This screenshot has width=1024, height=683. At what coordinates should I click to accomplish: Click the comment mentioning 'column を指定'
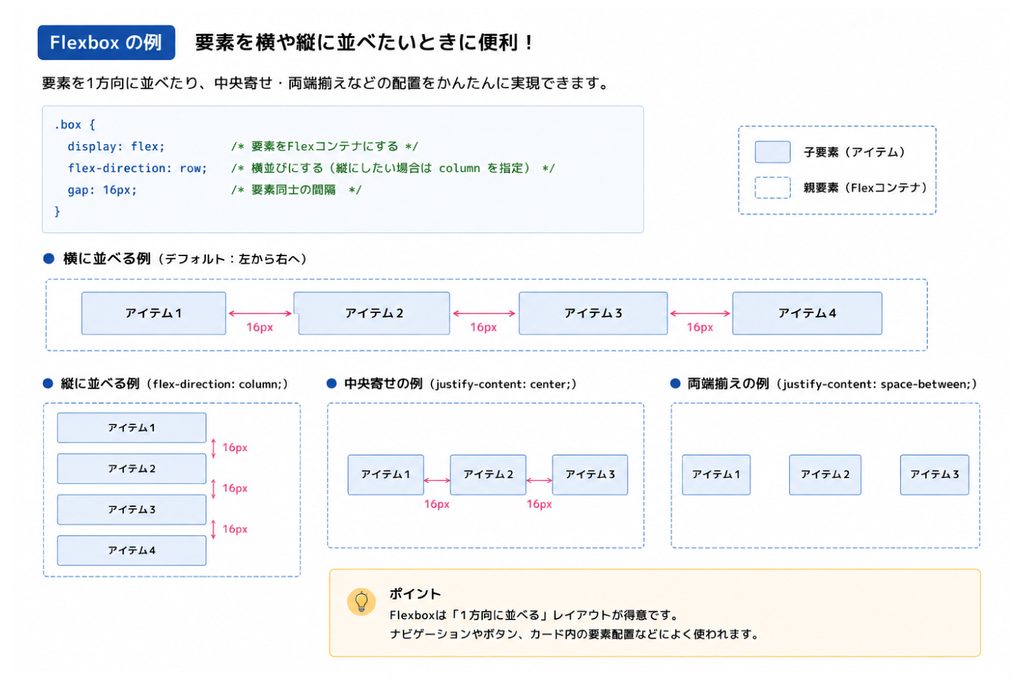(392, 168)
